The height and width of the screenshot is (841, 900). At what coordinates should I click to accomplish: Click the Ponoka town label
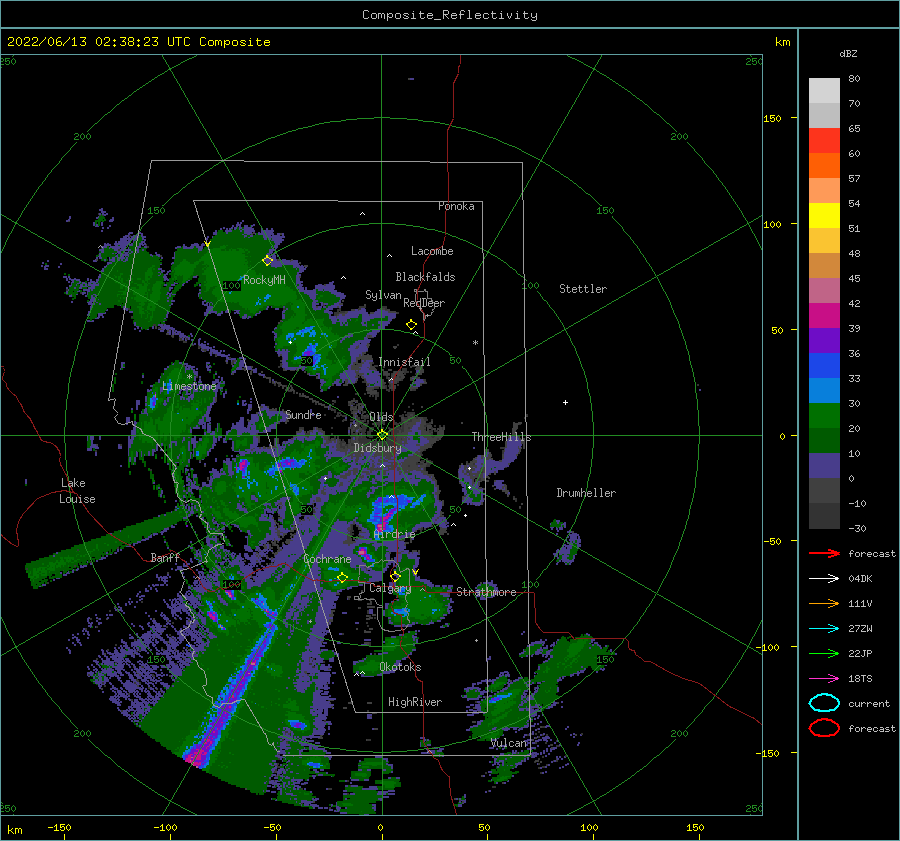pos(456,206)
